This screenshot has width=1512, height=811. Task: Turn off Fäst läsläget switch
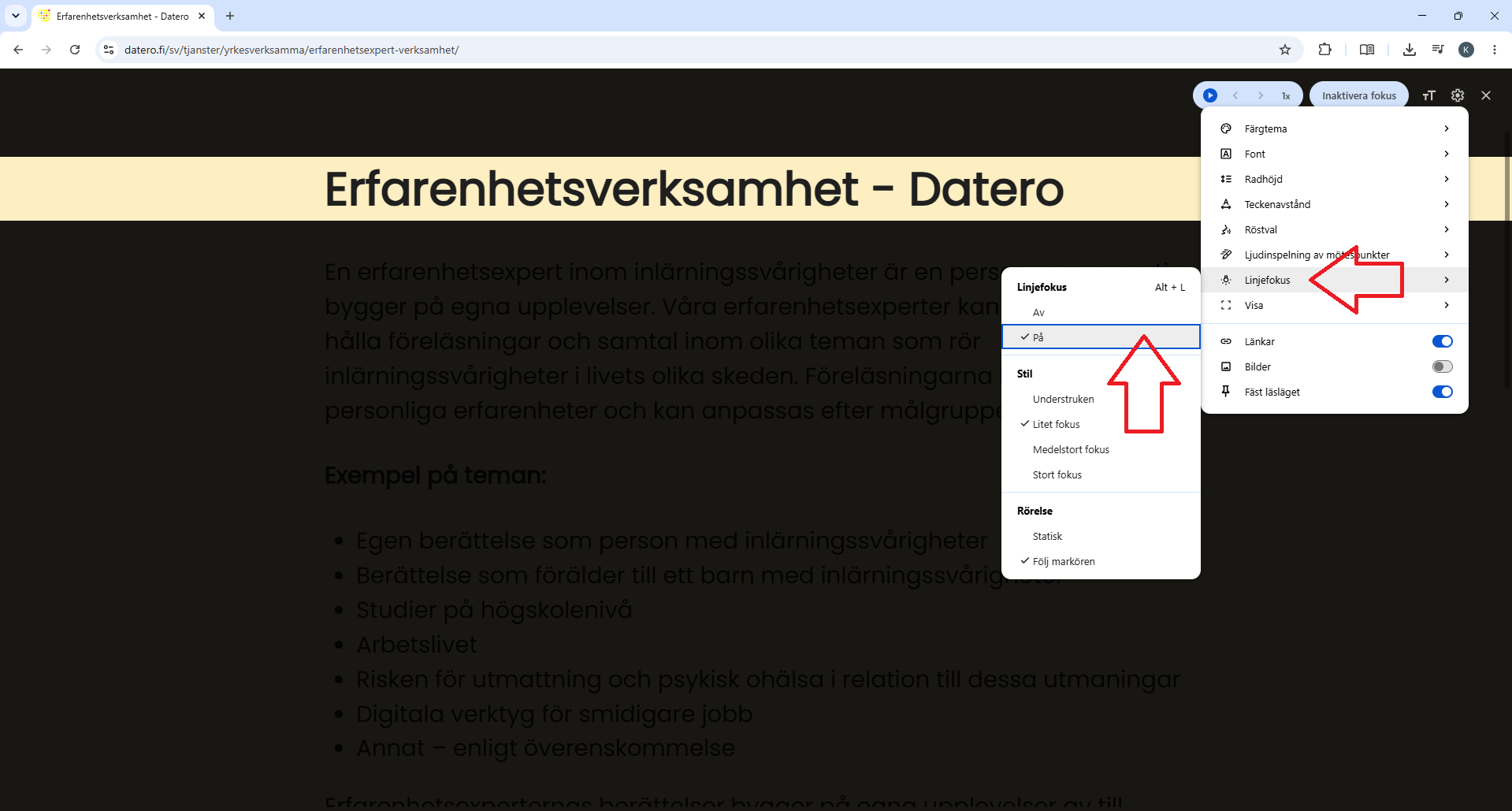(x=1442, y=392)
